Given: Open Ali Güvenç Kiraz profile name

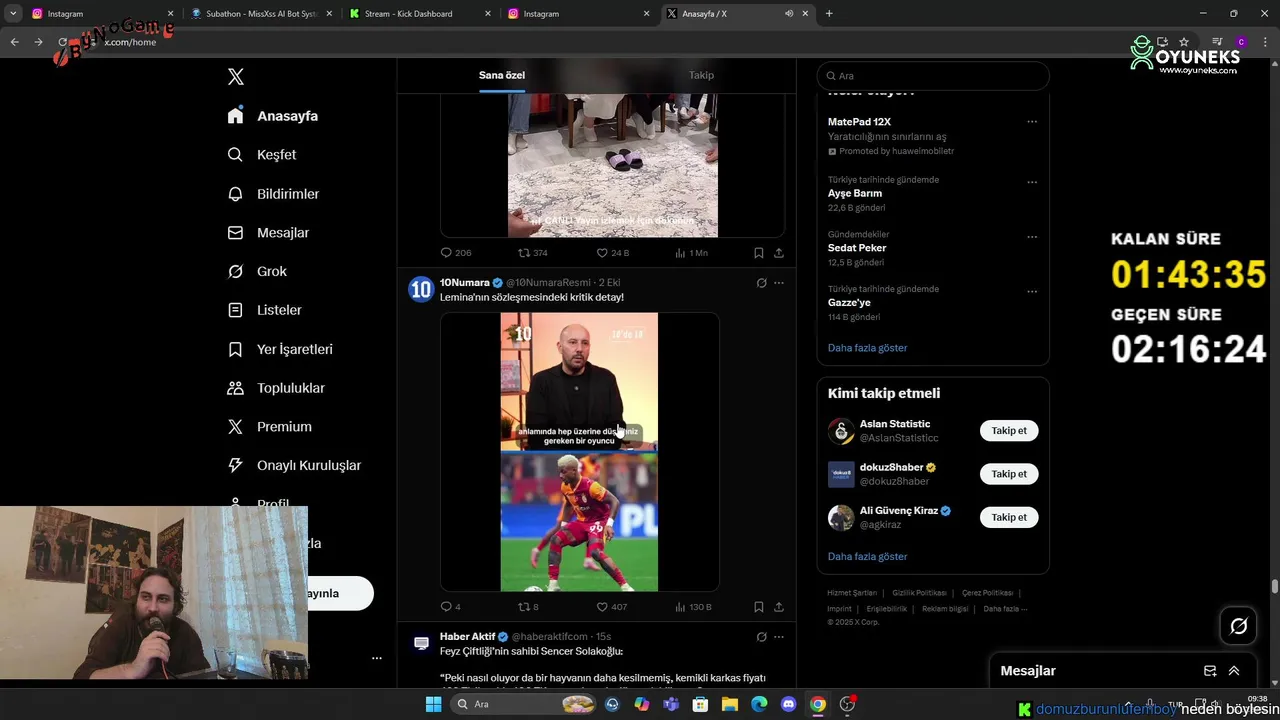Looking at the screenshot, I should tap(898, 510).
